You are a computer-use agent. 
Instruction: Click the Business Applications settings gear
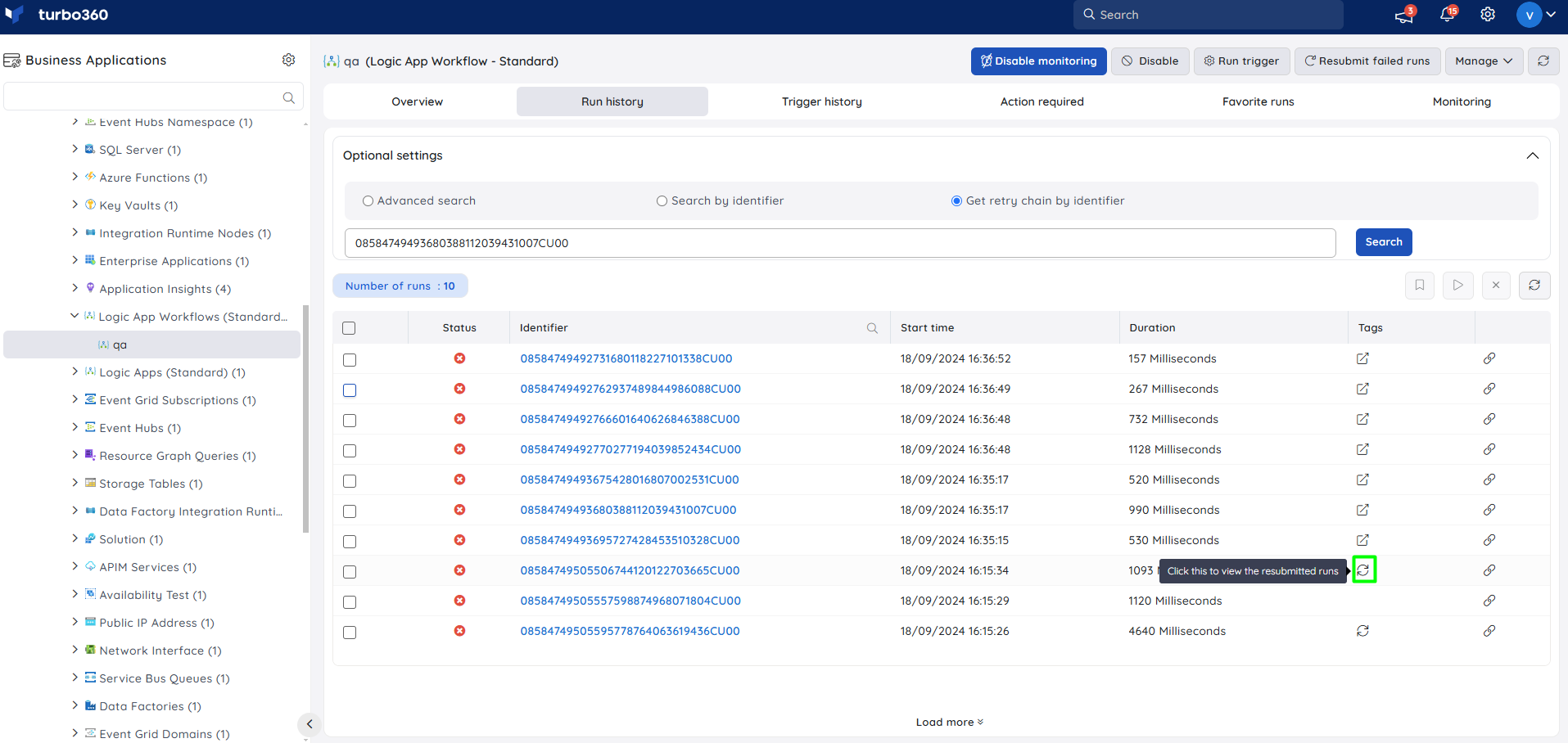point(288,60)
